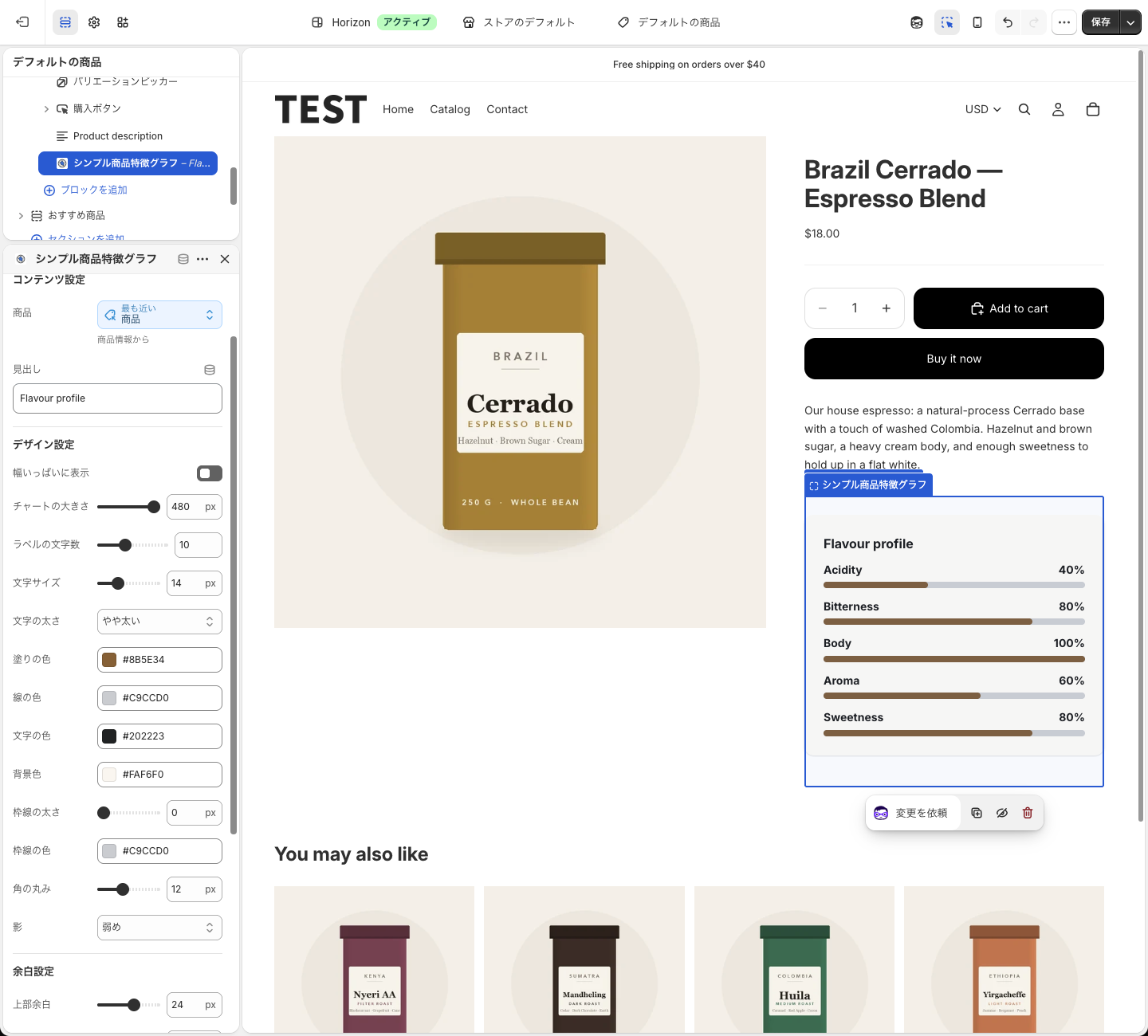Viewport: 1148px width, 1036px height.
Task: Open the three-dot more actions menu
Action: [x=1064, y=22]
